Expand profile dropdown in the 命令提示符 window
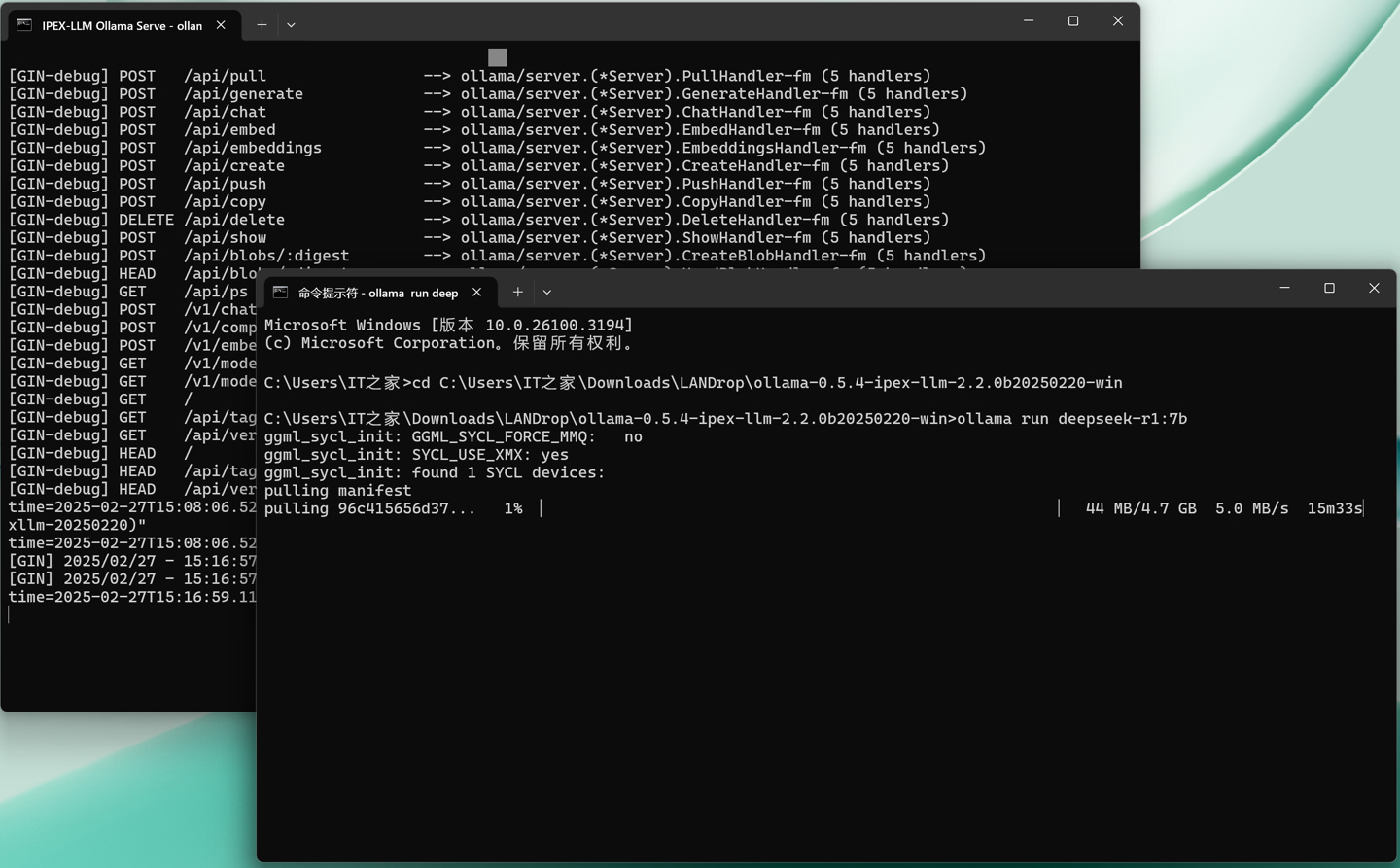1400x868 pixels. [547, 292]
